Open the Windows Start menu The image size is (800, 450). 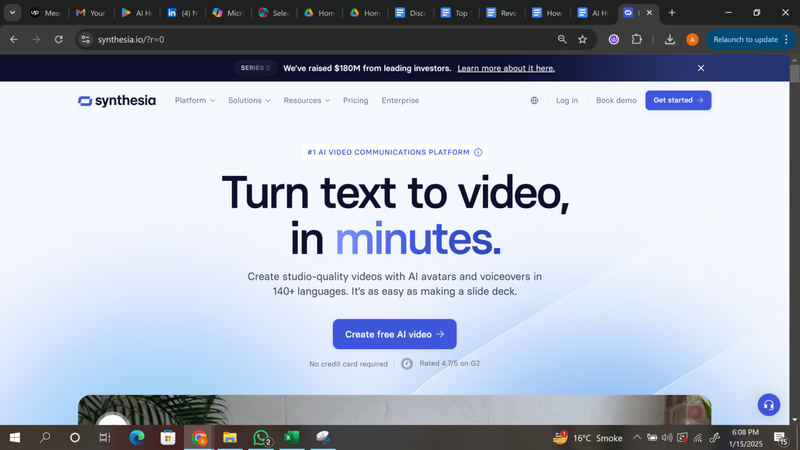tap(15, 438)
